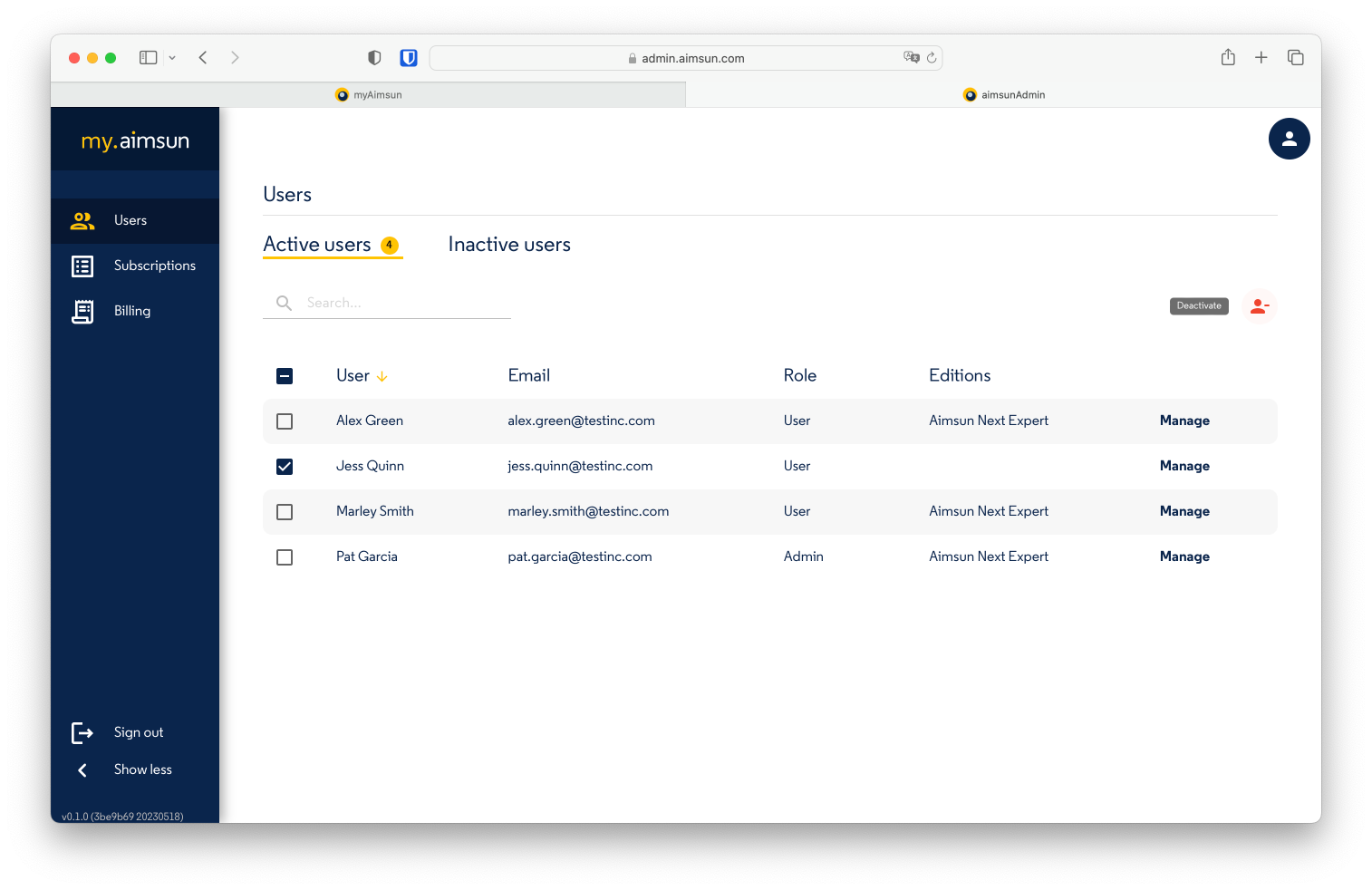Click the Show less label
This screenshot has height=890, width=1372.
143,769
